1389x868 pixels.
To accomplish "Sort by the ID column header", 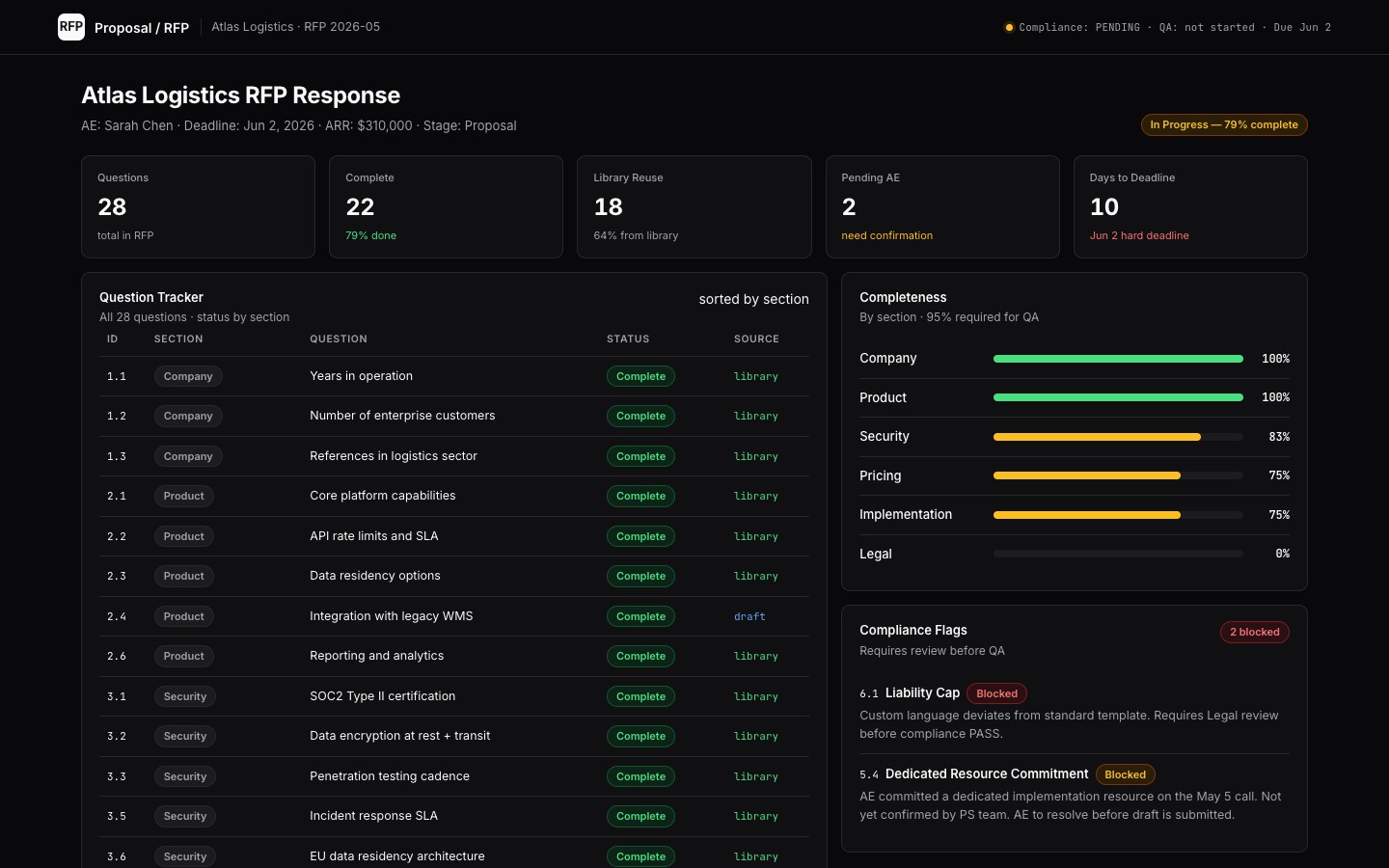I will coord(113,339).
